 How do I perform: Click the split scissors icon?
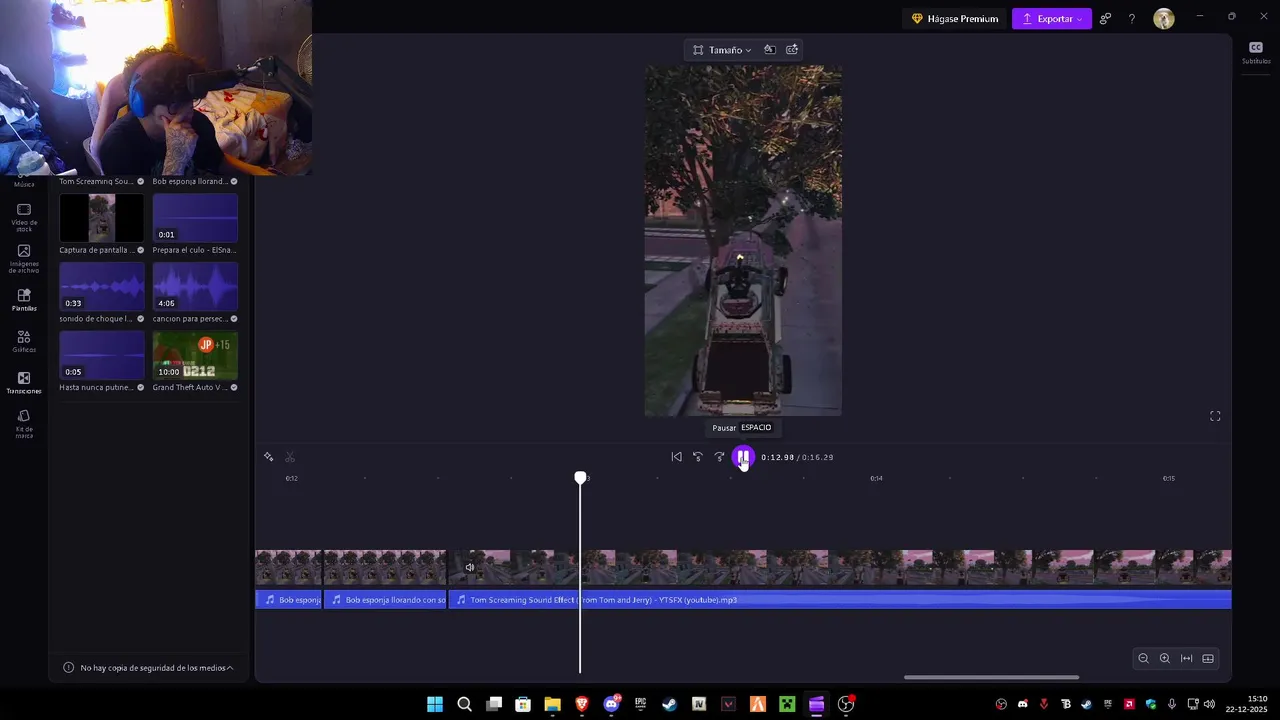click(290, 457)
